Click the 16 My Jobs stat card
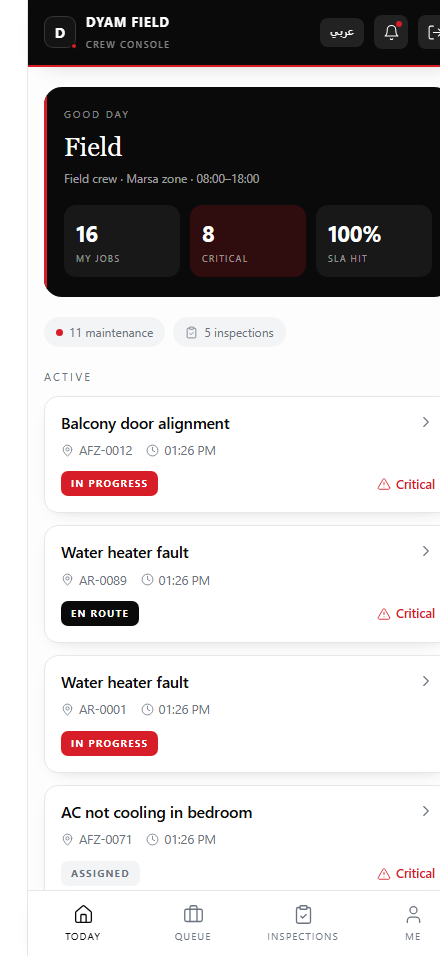440x956 pixels. pyautogui.click(x=122, y=241)
